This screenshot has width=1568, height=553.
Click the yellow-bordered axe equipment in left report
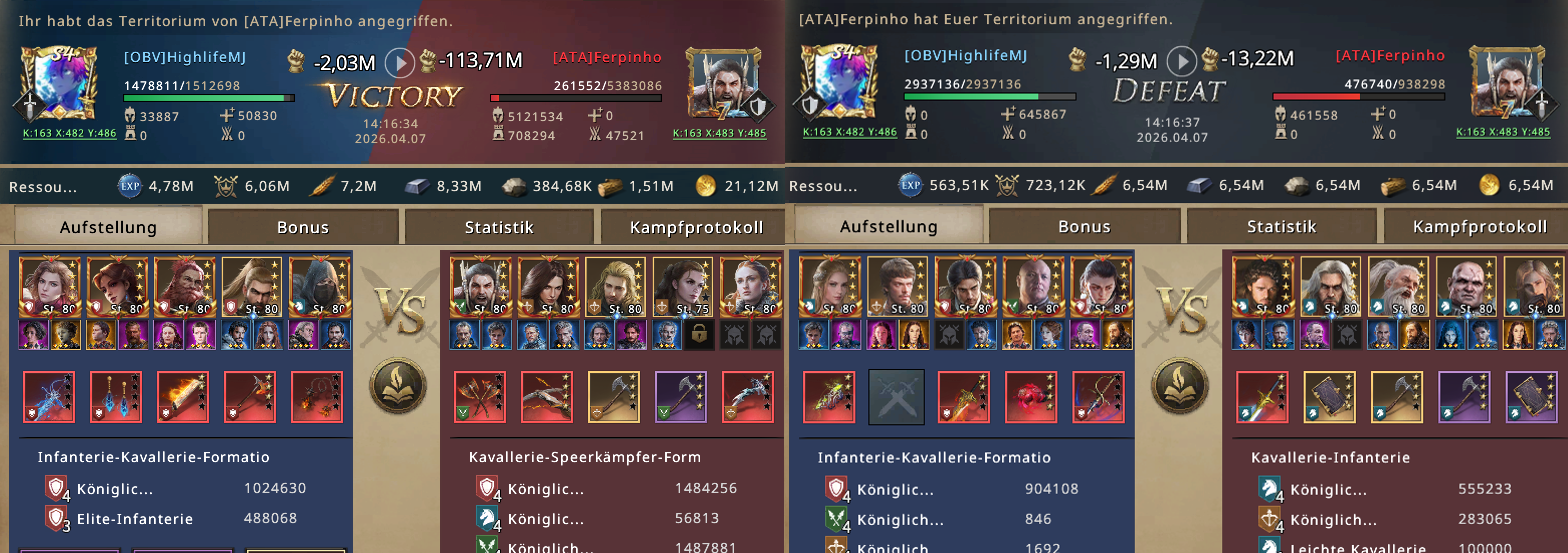[614, 397]
